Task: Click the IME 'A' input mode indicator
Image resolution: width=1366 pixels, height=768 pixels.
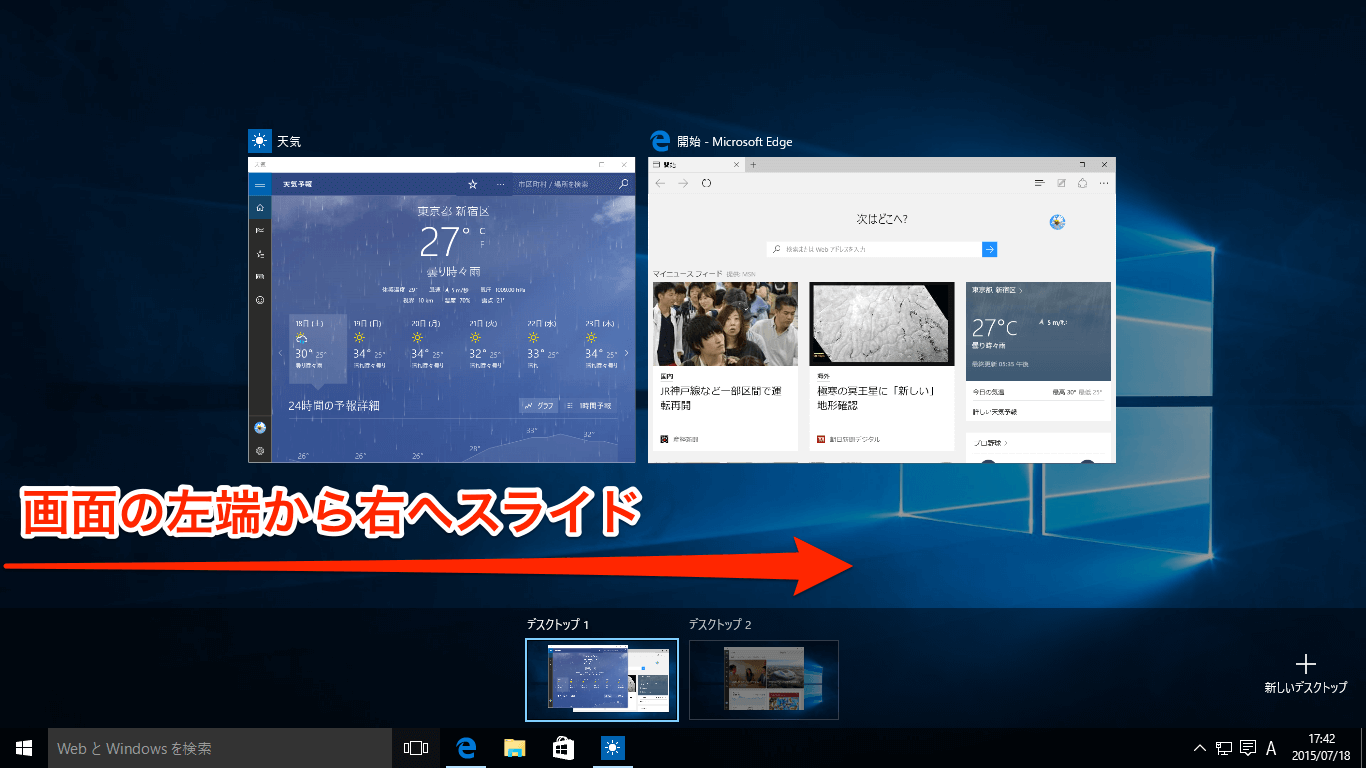Action: click(x=1271, y=748)
